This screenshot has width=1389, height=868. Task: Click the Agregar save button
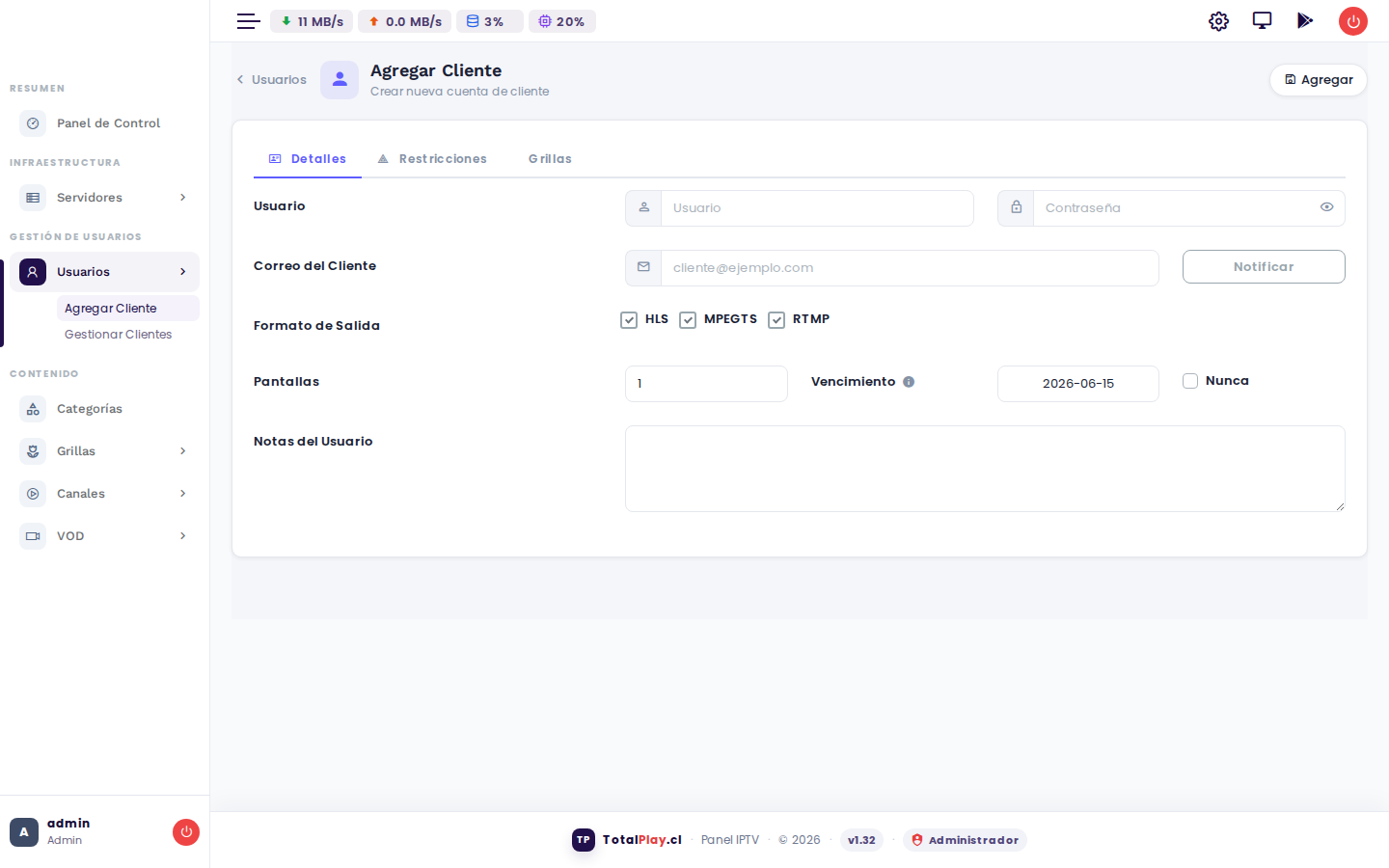tap(1319, 80)
